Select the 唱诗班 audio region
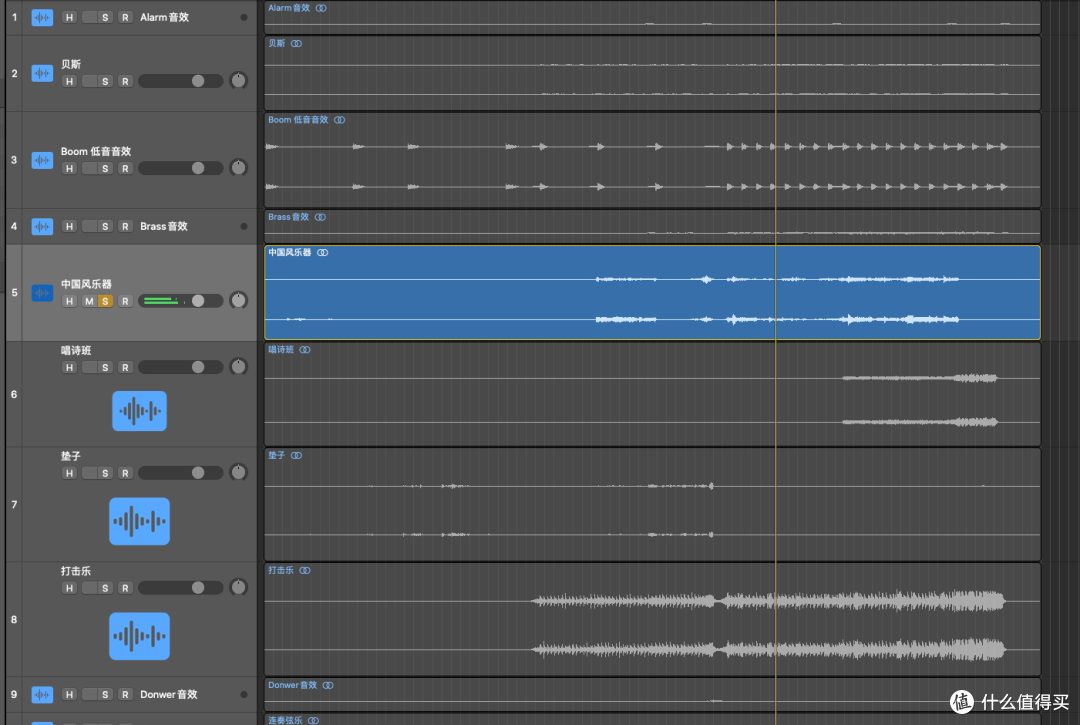Image resolution: width=1080 pixels, height=725 pixels. click(652, 394)
